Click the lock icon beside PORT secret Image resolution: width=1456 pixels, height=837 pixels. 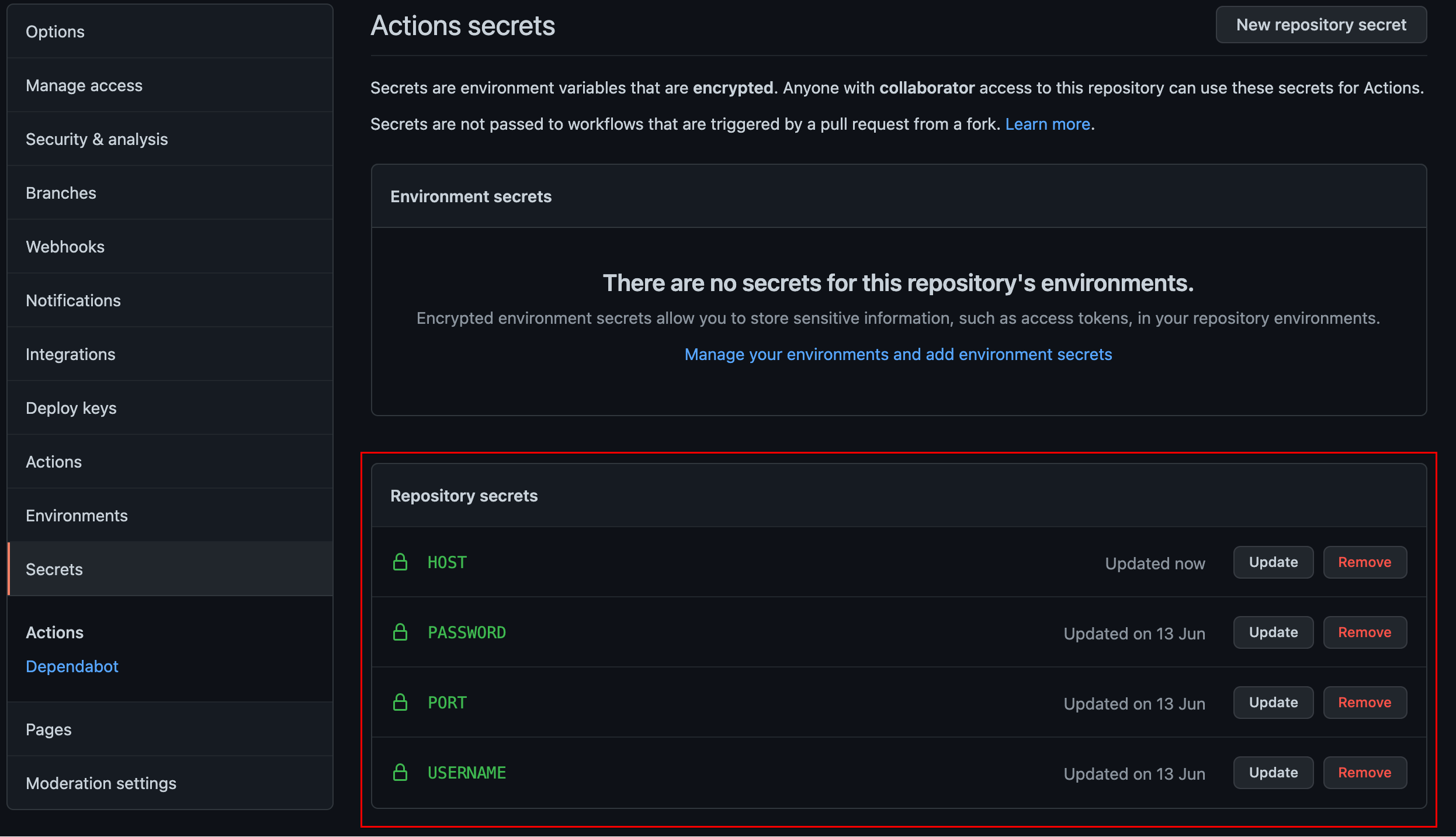point(400,703)
